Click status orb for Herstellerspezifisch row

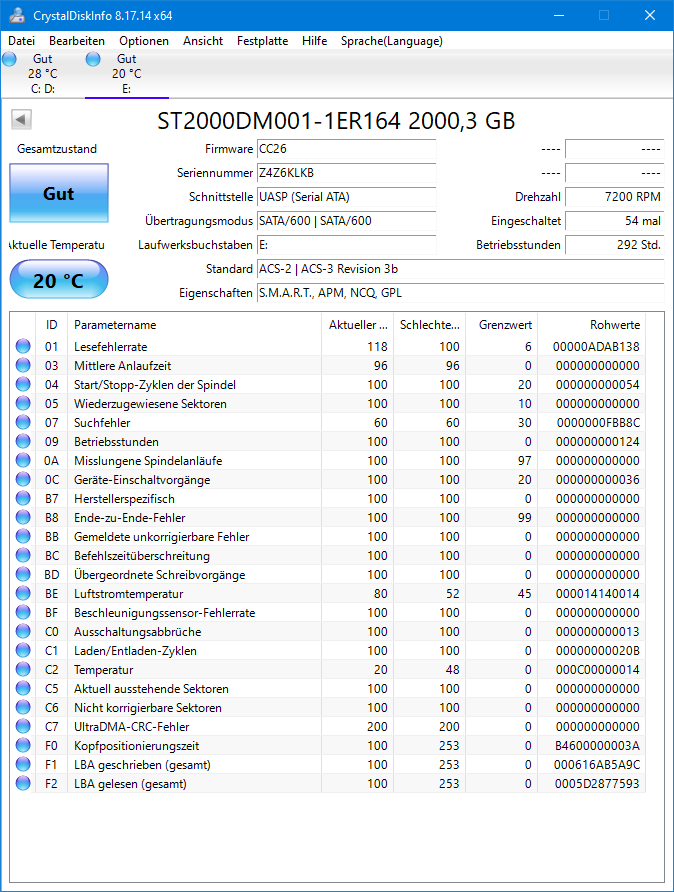click(x=23, y=498)
